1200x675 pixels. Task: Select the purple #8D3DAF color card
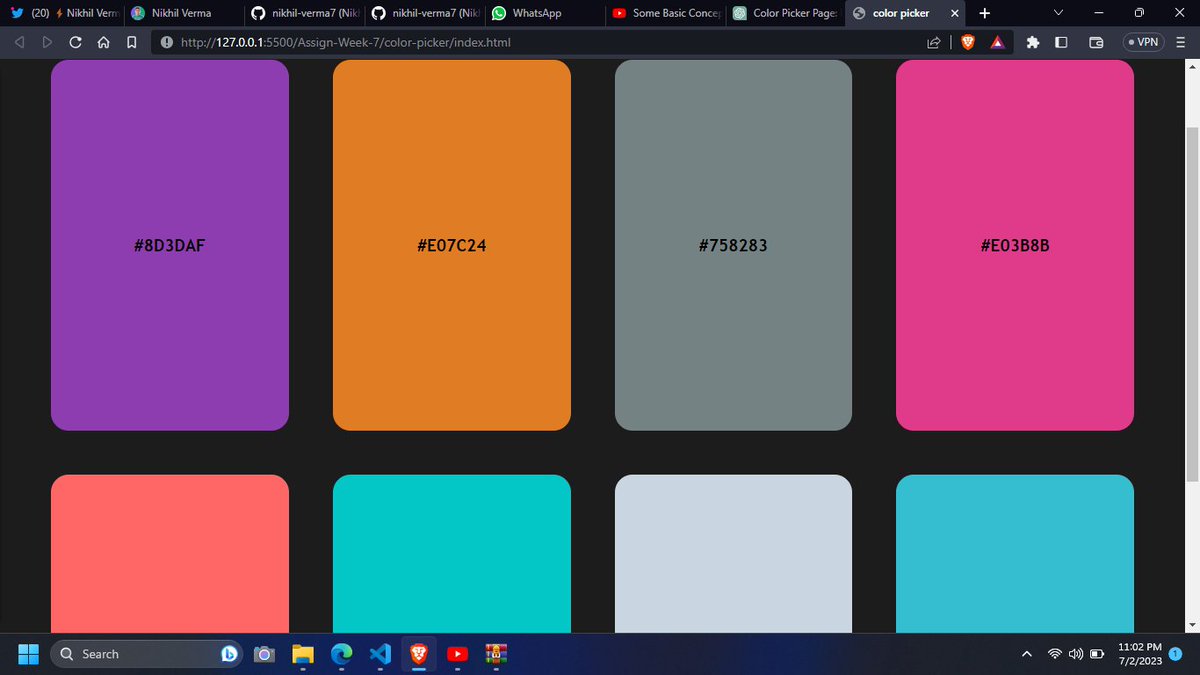pos(170,245)
